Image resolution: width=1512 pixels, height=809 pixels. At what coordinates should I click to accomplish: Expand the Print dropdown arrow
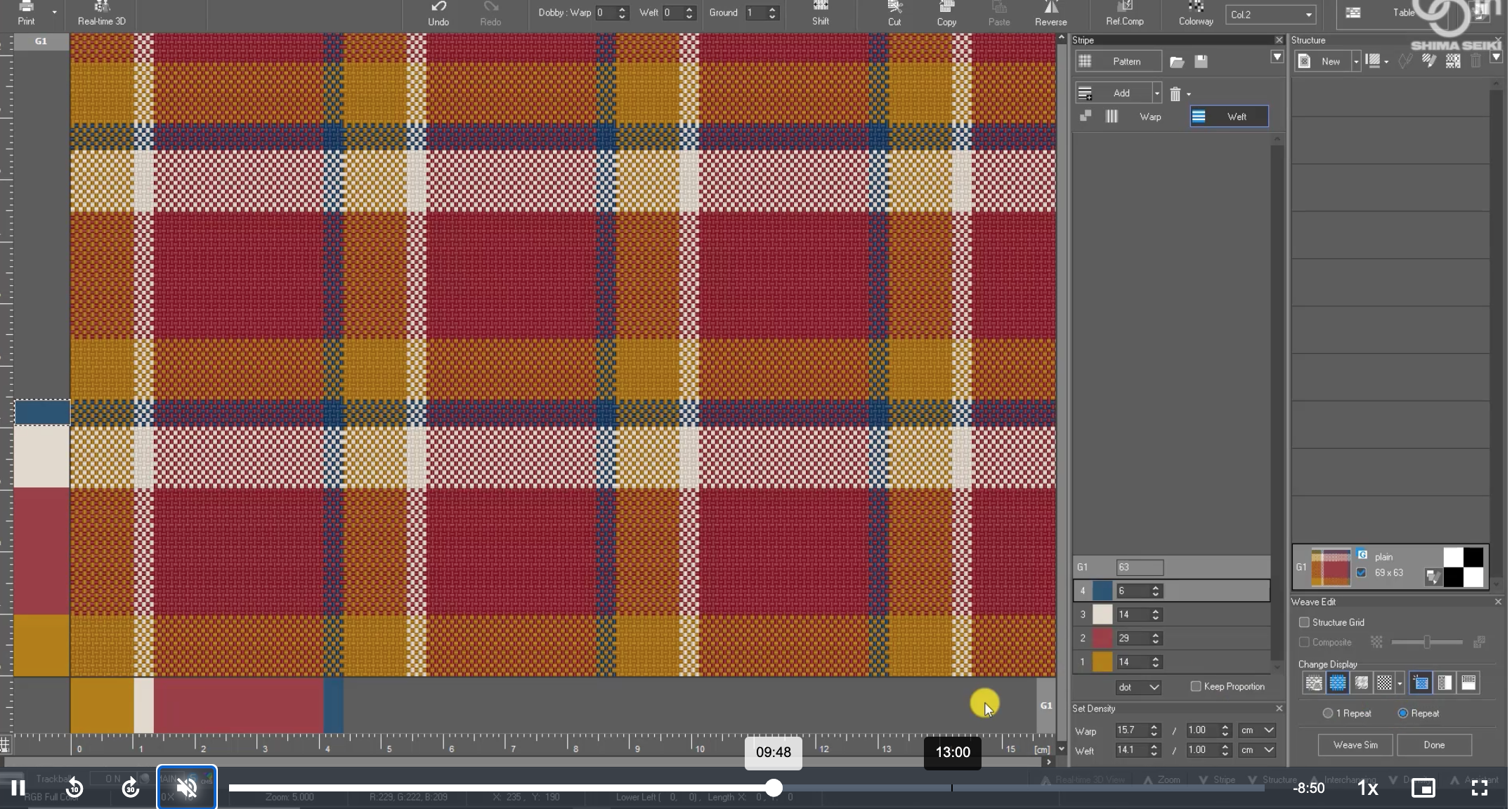tap(54, 13)
